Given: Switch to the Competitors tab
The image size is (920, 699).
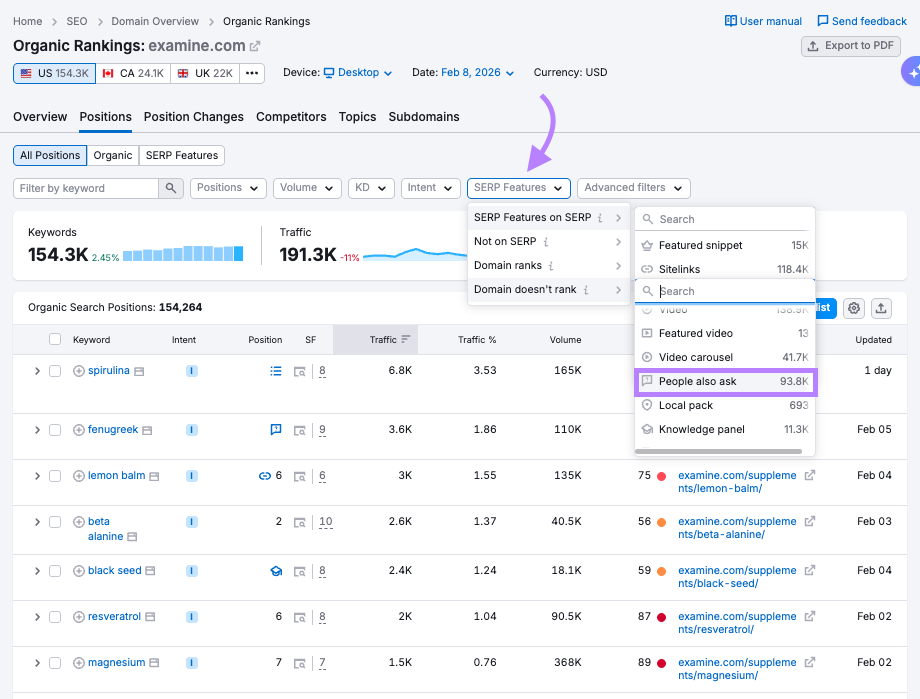Looking at the screenshot, I should pos(291,117).
